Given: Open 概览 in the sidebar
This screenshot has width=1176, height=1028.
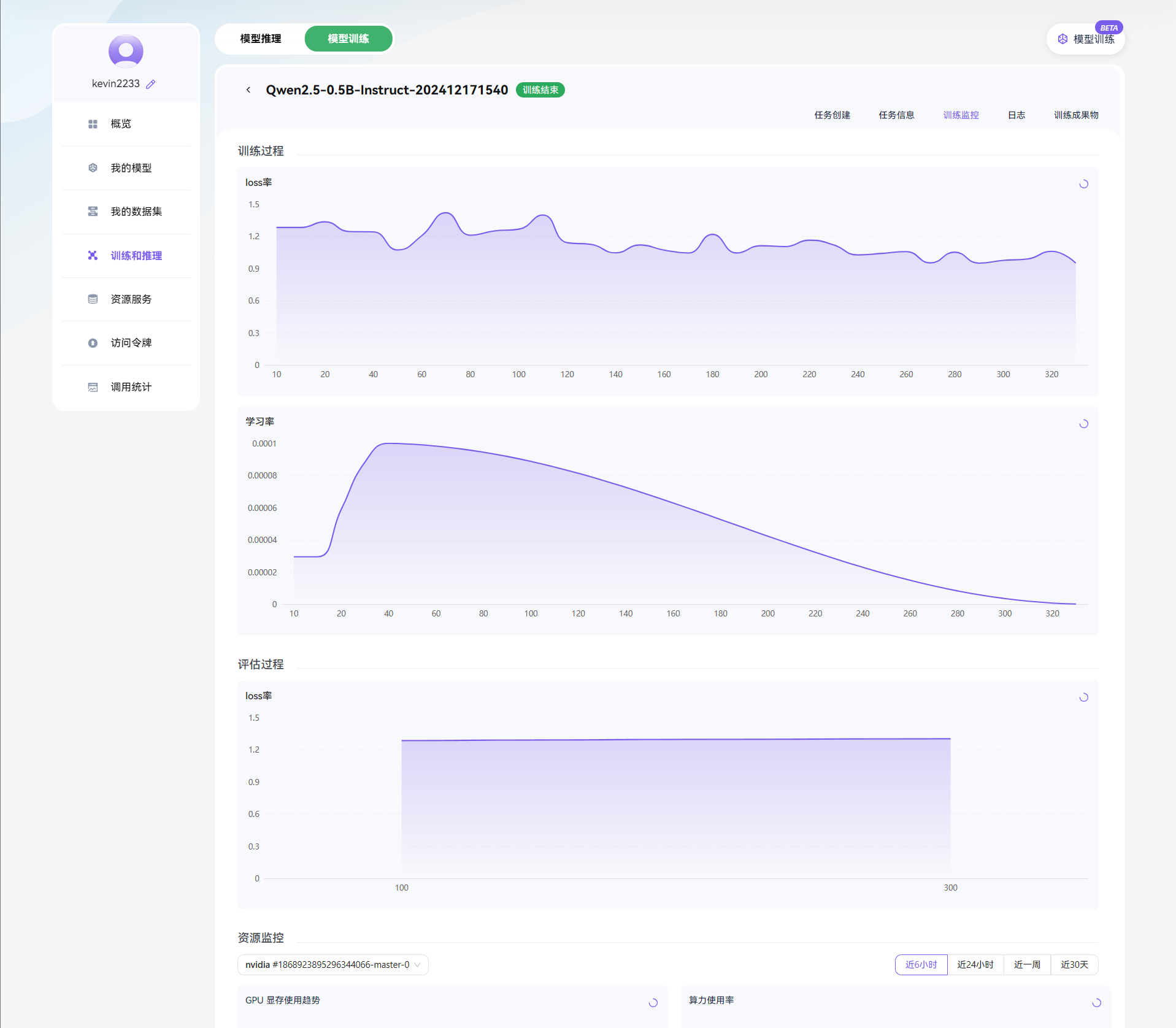Looking at the screenshot, I should (126, 124).
